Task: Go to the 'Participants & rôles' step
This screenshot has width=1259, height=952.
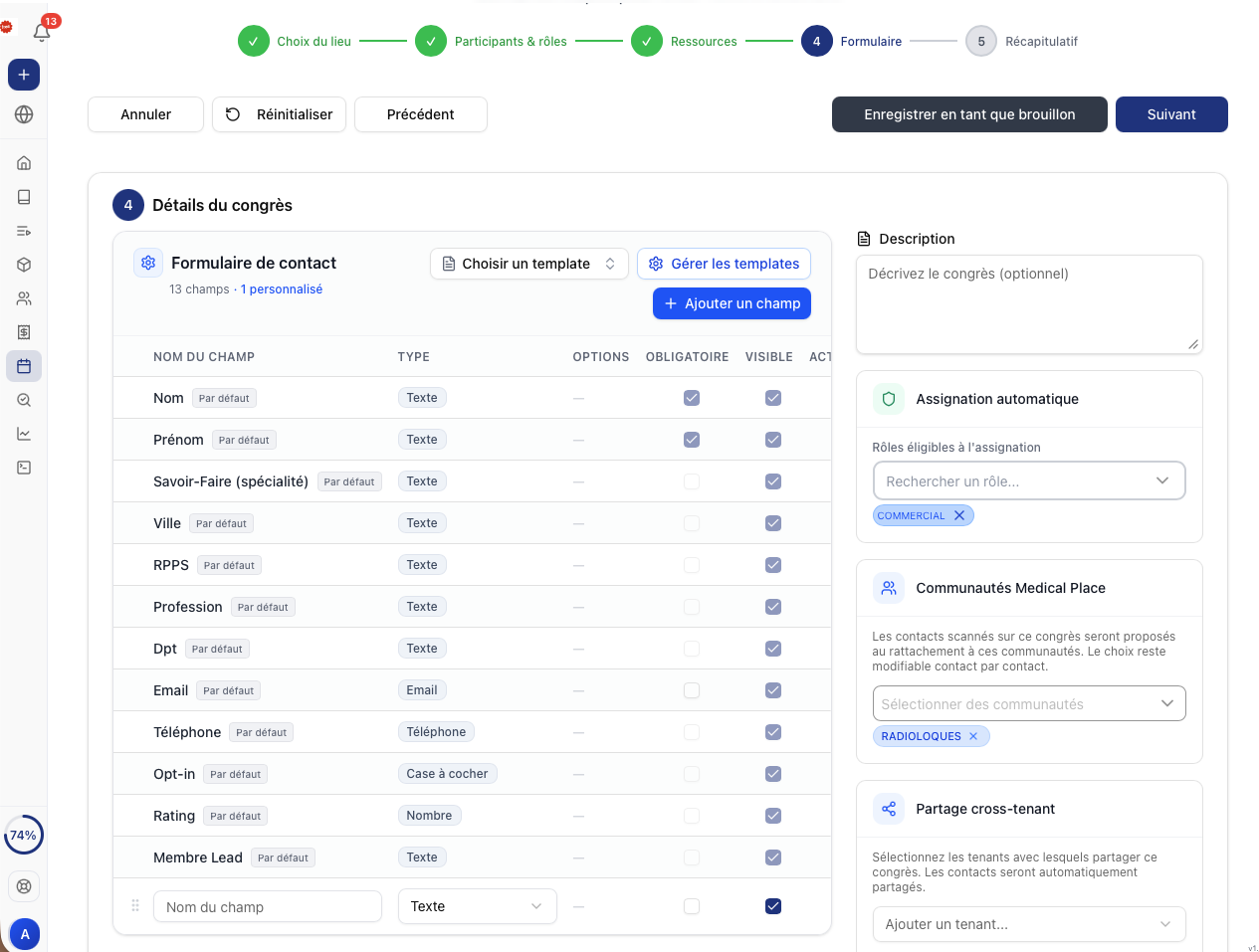Action: point(492,42)
